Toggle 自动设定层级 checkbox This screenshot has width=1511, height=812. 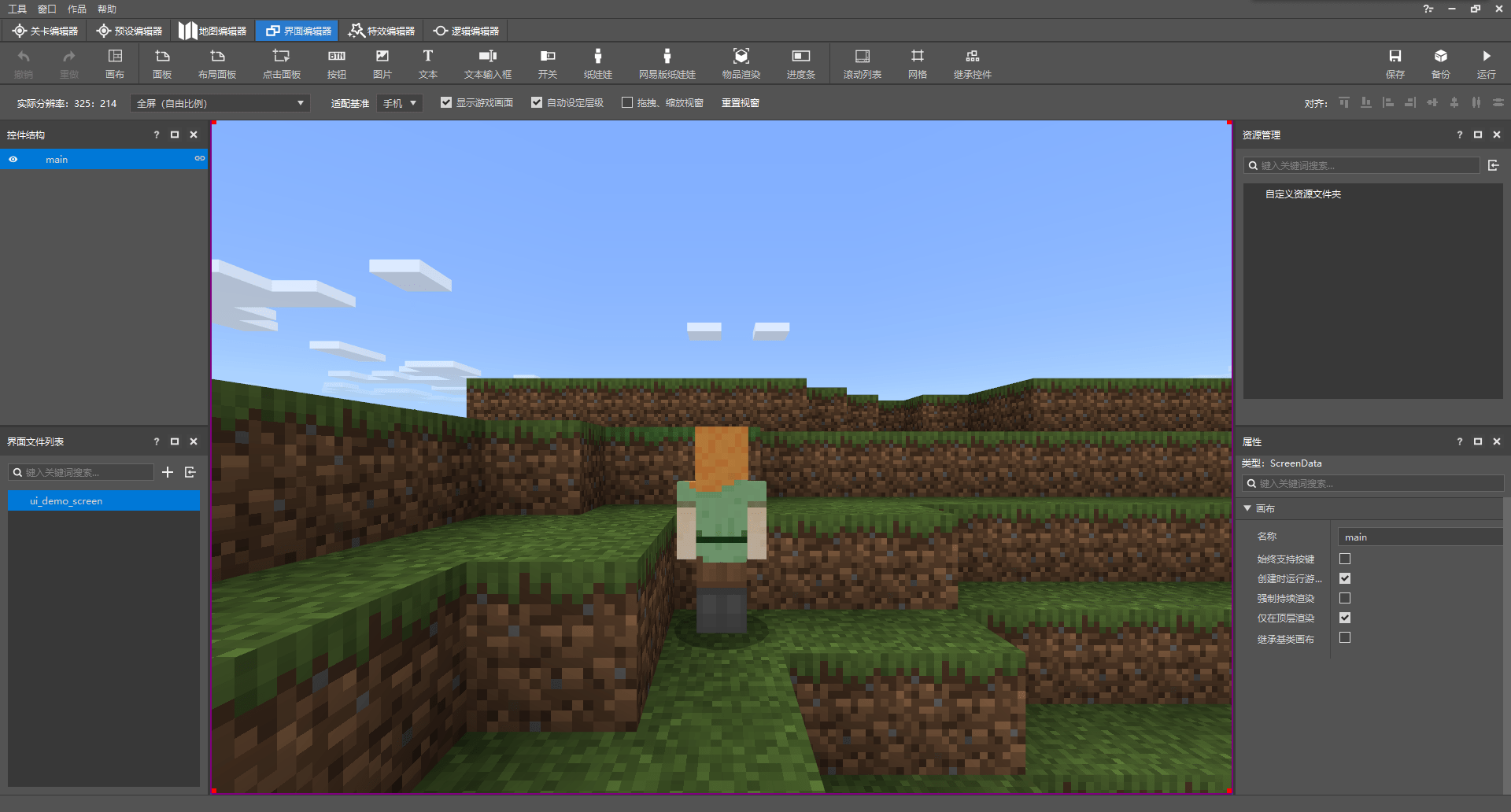tap(537, 102)
